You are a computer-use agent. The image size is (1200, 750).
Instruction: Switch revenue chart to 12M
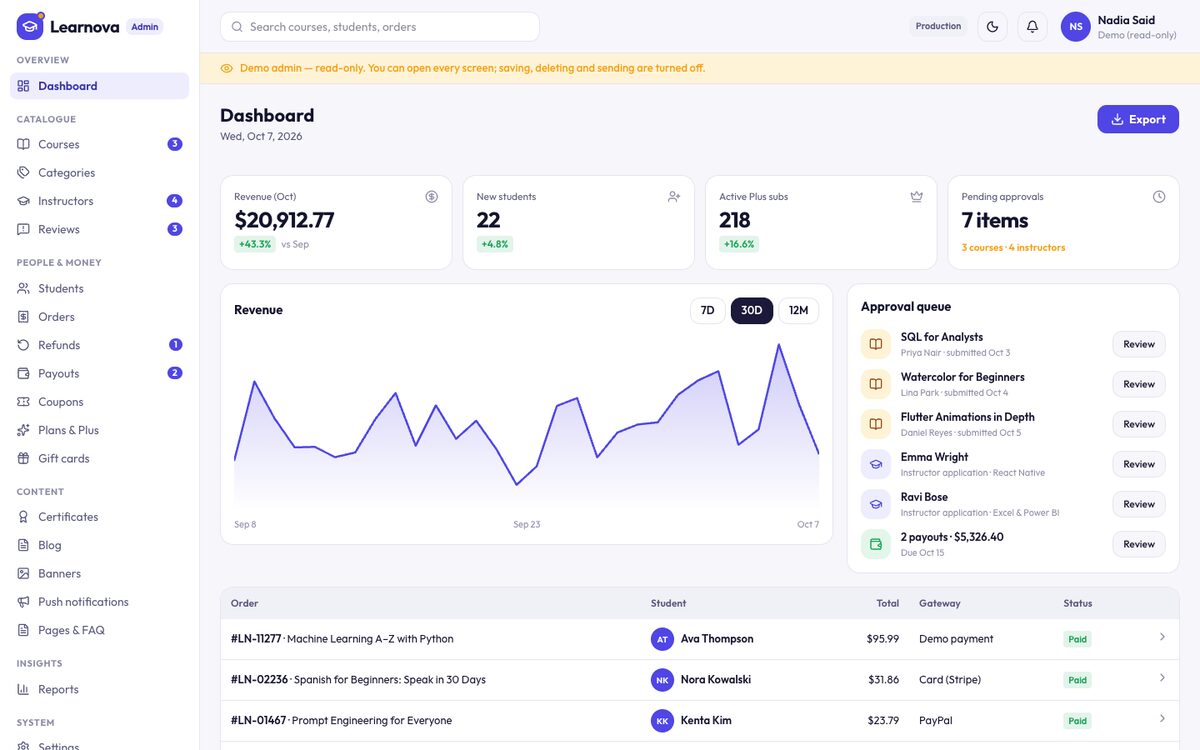798,311
